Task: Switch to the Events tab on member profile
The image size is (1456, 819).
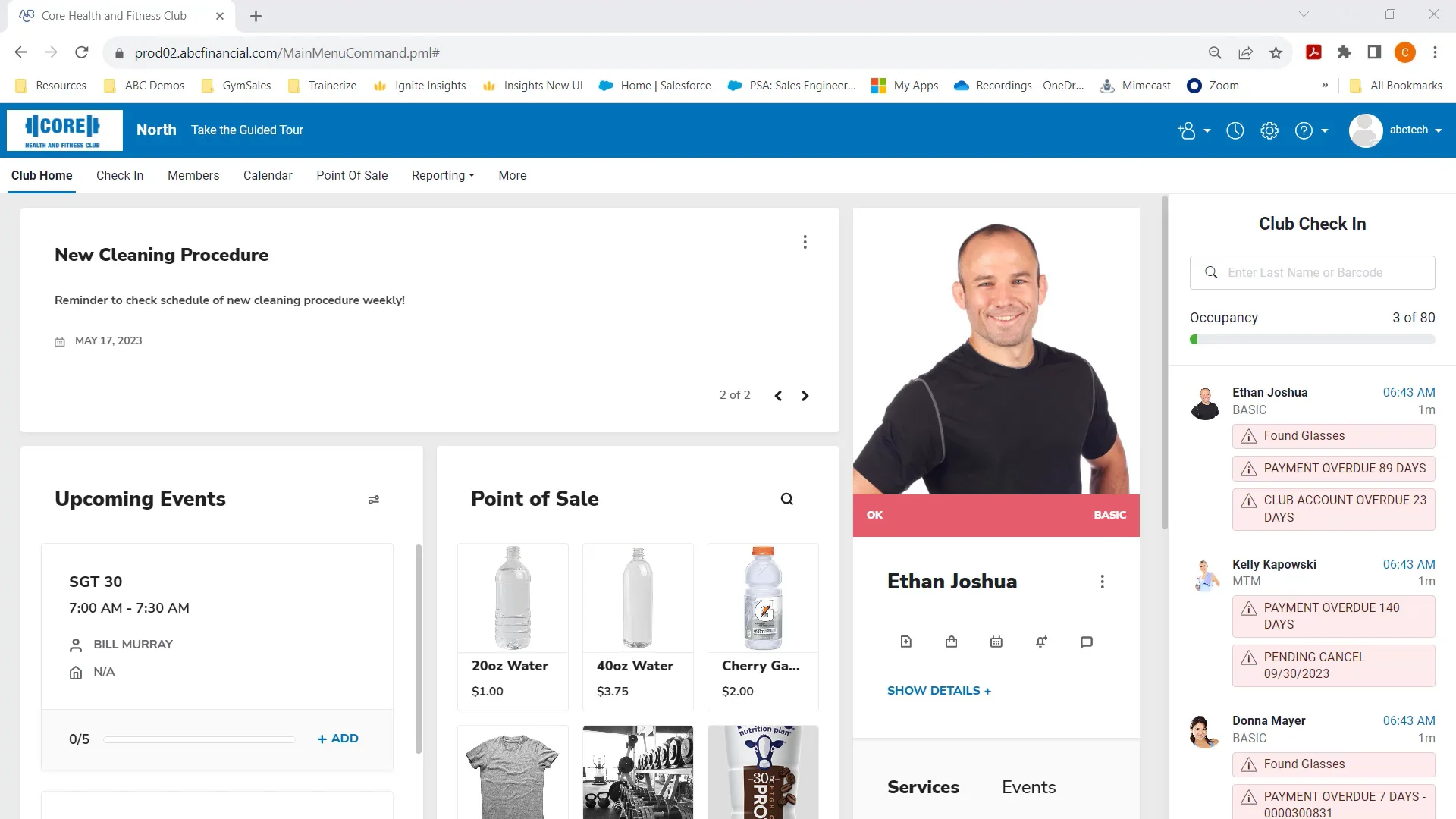Action: (x=1028, y=787)
